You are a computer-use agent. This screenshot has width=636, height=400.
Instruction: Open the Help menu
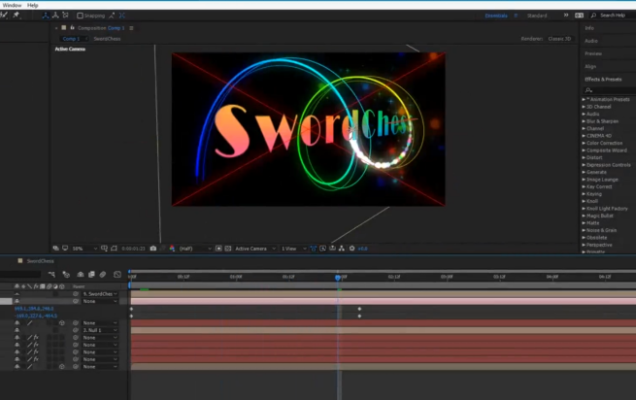point(32,5)
